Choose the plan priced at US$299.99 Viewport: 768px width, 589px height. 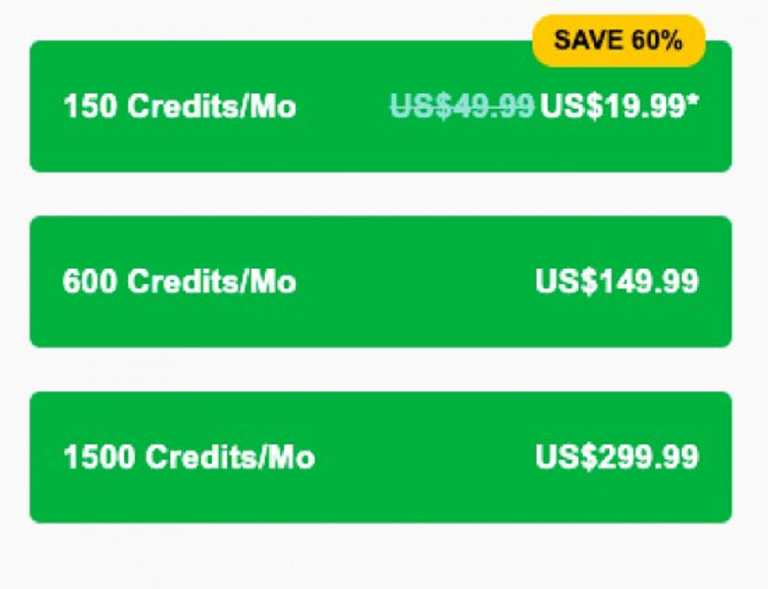click(380, 457)
